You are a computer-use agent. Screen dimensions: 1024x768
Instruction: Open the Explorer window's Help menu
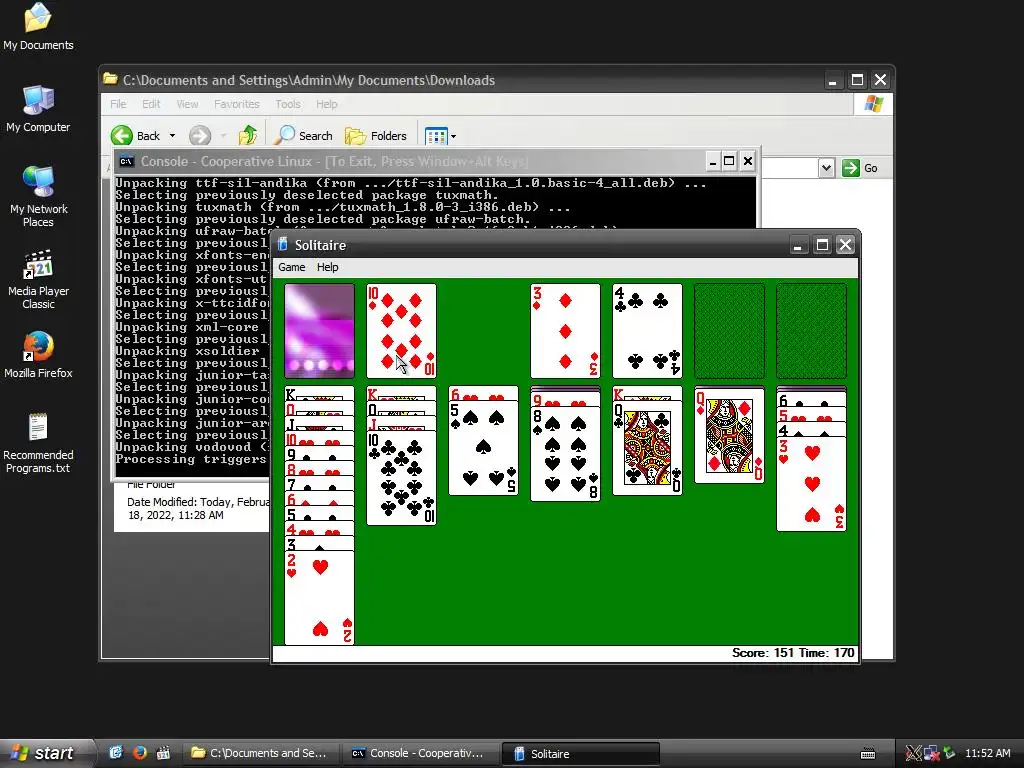(327, 104)
